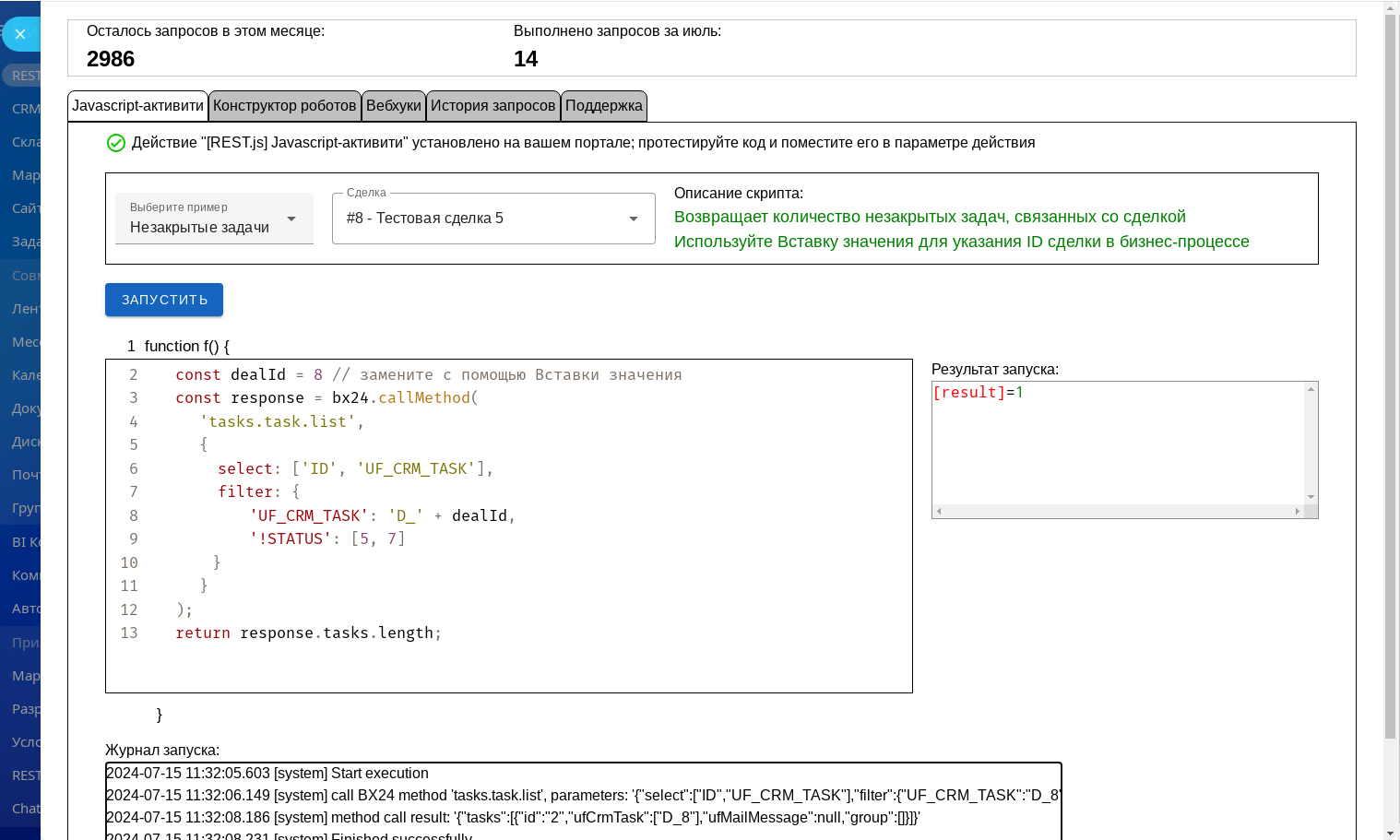Click the arrow of Сделка combo box
The image size is (1400, 840).
634,219
